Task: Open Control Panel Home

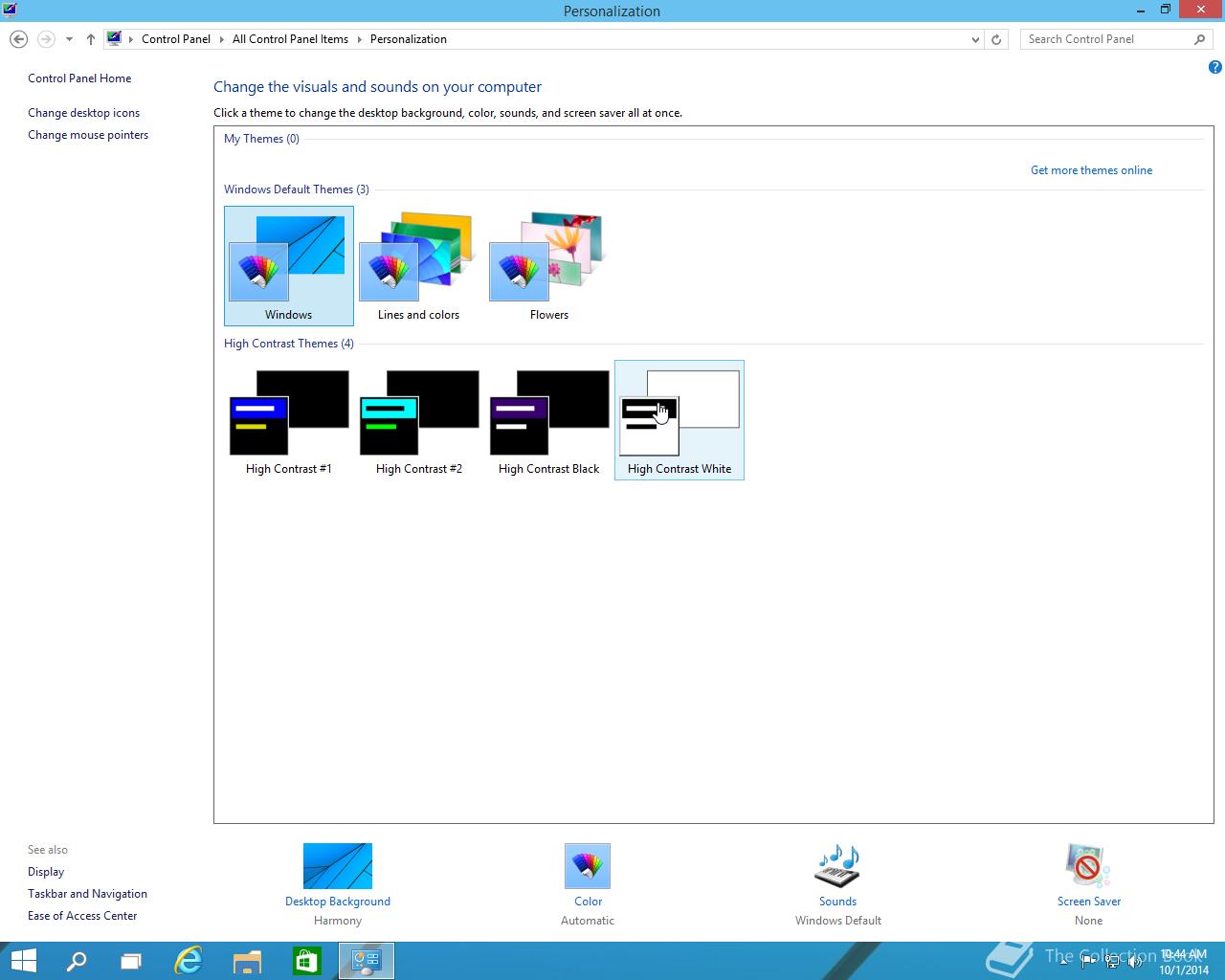Action: tap(79, 78)
